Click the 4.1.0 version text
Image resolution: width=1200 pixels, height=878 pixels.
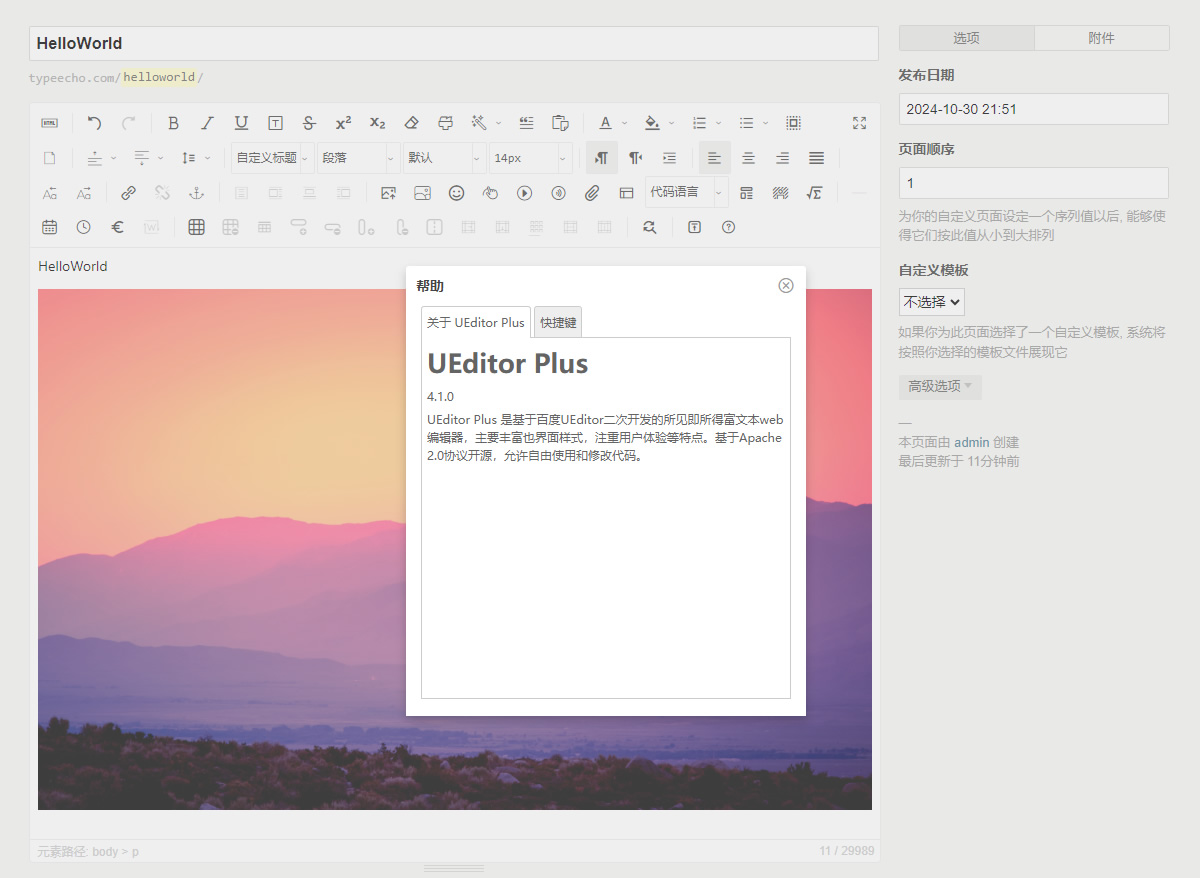point(440,397)
